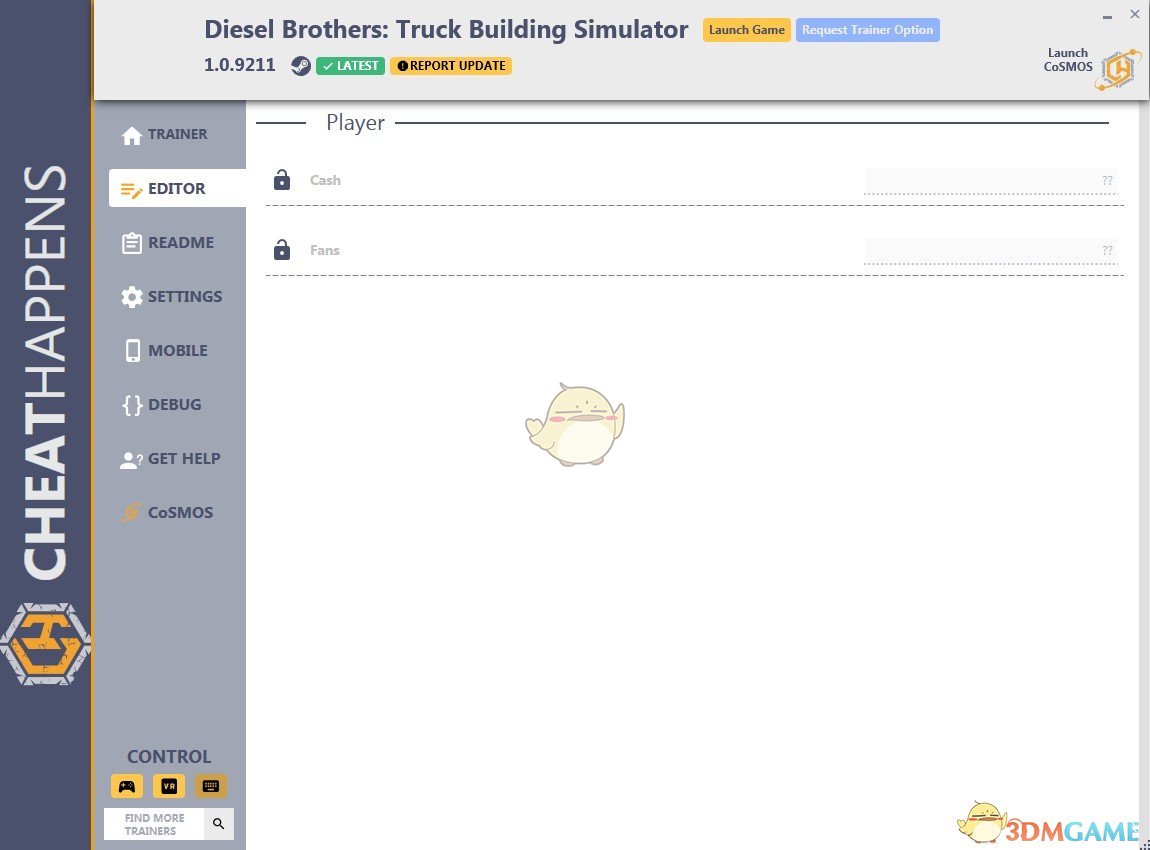
Task: Click the Cheat Happens hexagon logo
Action: tap(45, 644)
